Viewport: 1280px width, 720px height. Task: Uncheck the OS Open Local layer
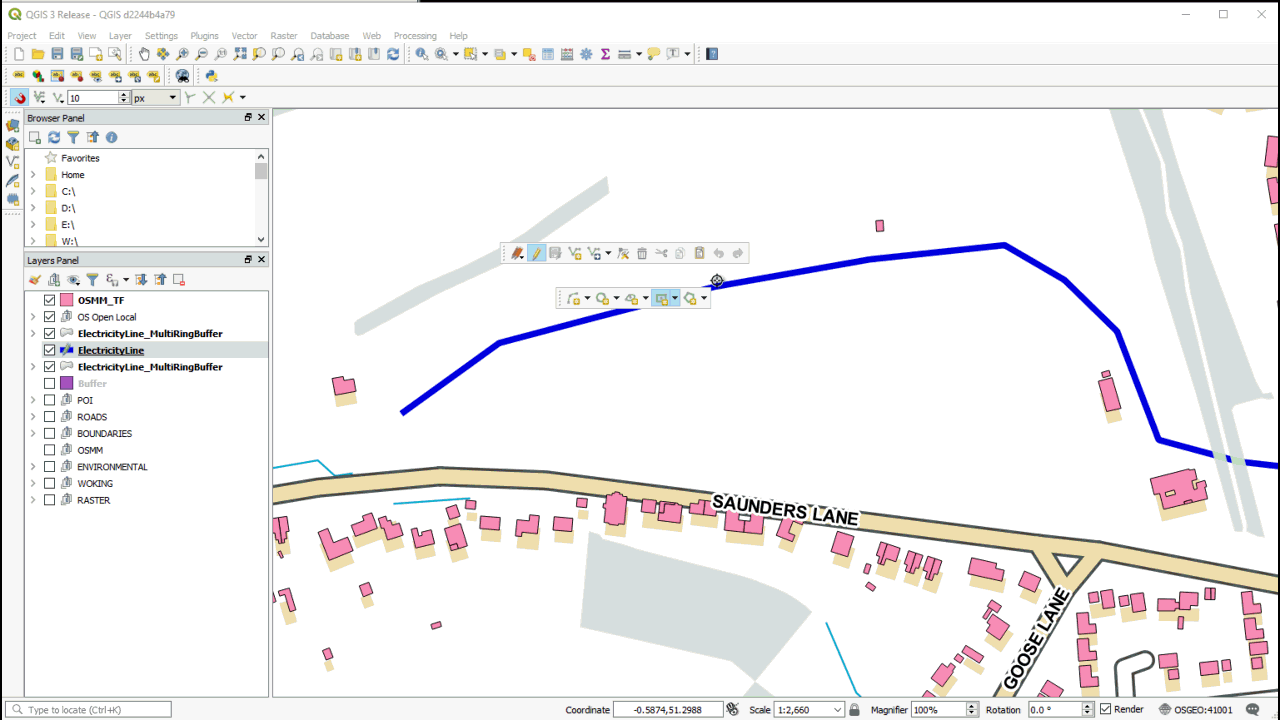tap(50, 317)
